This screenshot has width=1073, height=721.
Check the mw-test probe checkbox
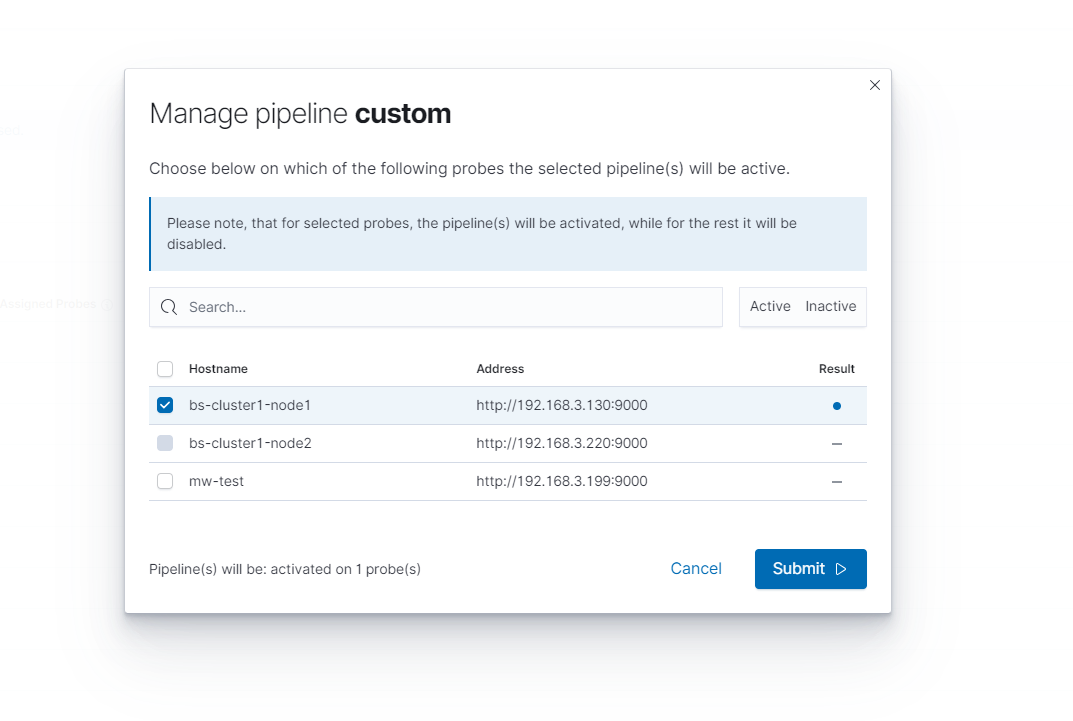(x=165, y=481)
